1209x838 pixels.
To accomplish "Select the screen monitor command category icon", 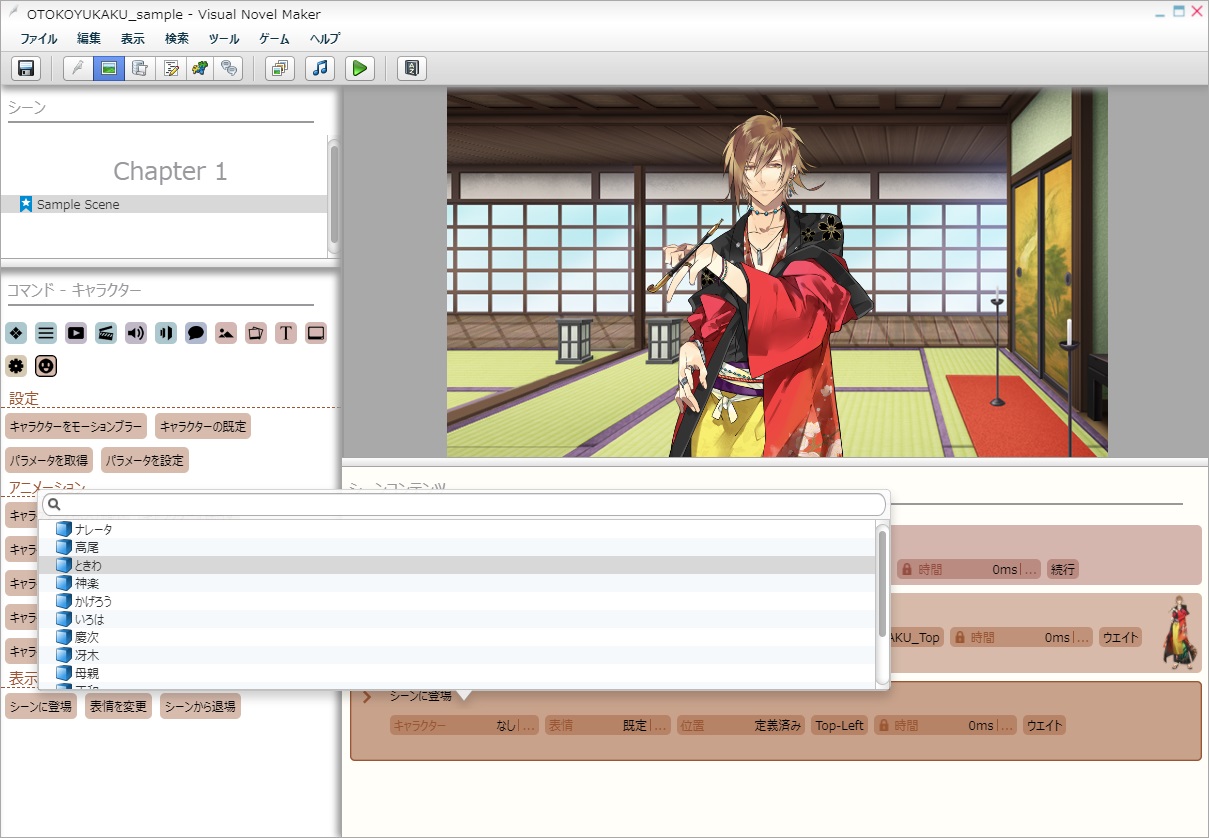I will [x=316, y=333].
